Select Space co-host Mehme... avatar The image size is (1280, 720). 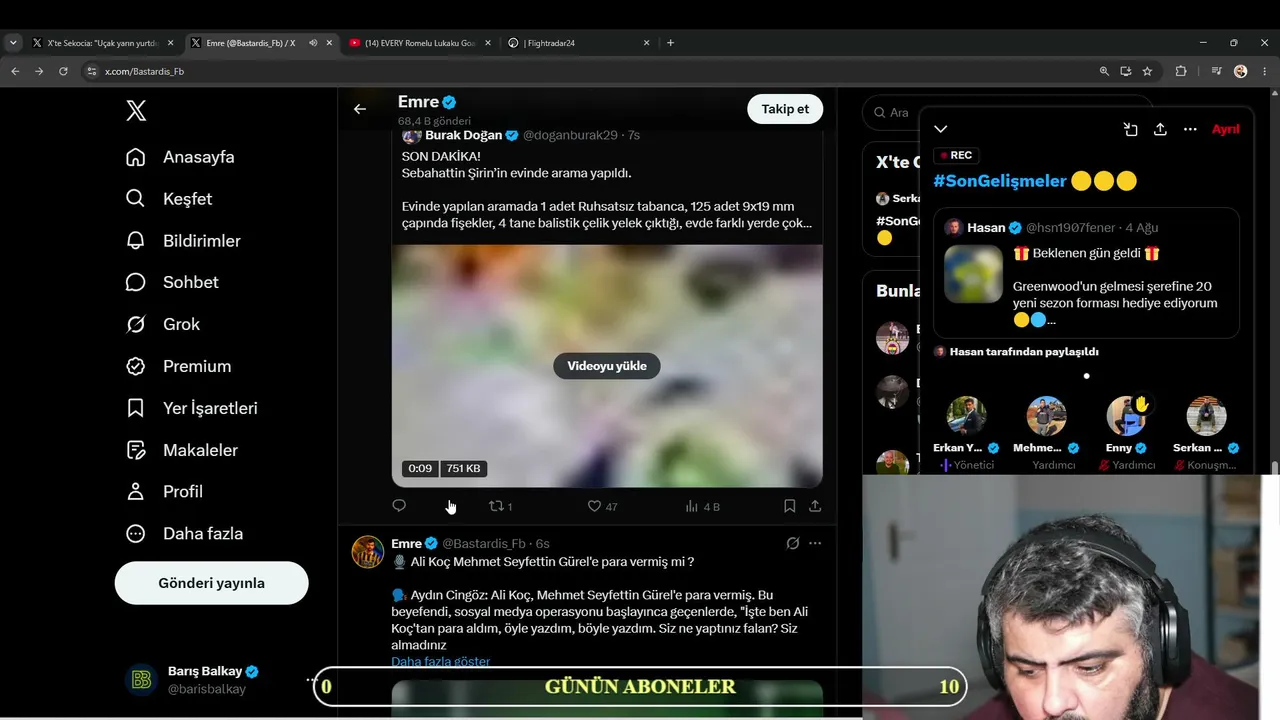point(1046,416)
